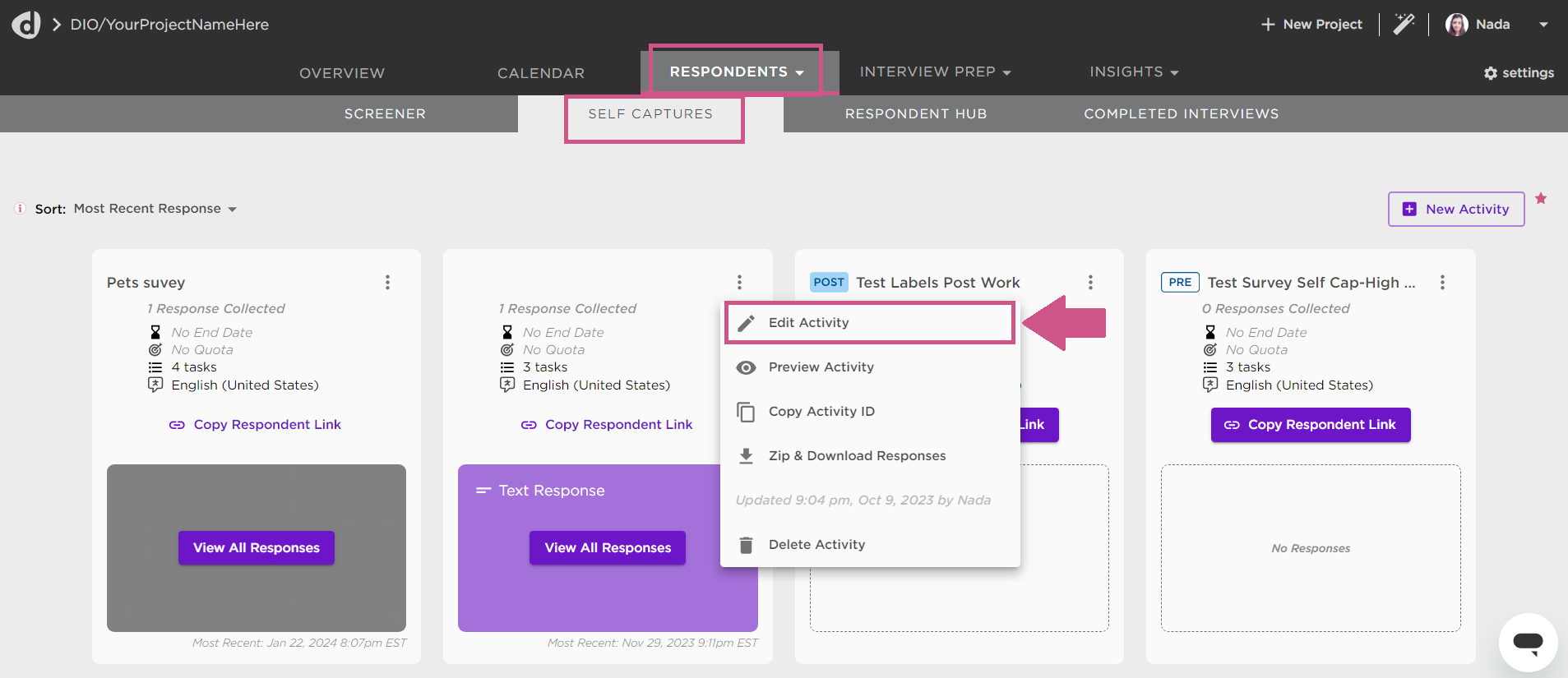
Task: Open the Insights dropdown
Action: click(x=1134, y=71)
